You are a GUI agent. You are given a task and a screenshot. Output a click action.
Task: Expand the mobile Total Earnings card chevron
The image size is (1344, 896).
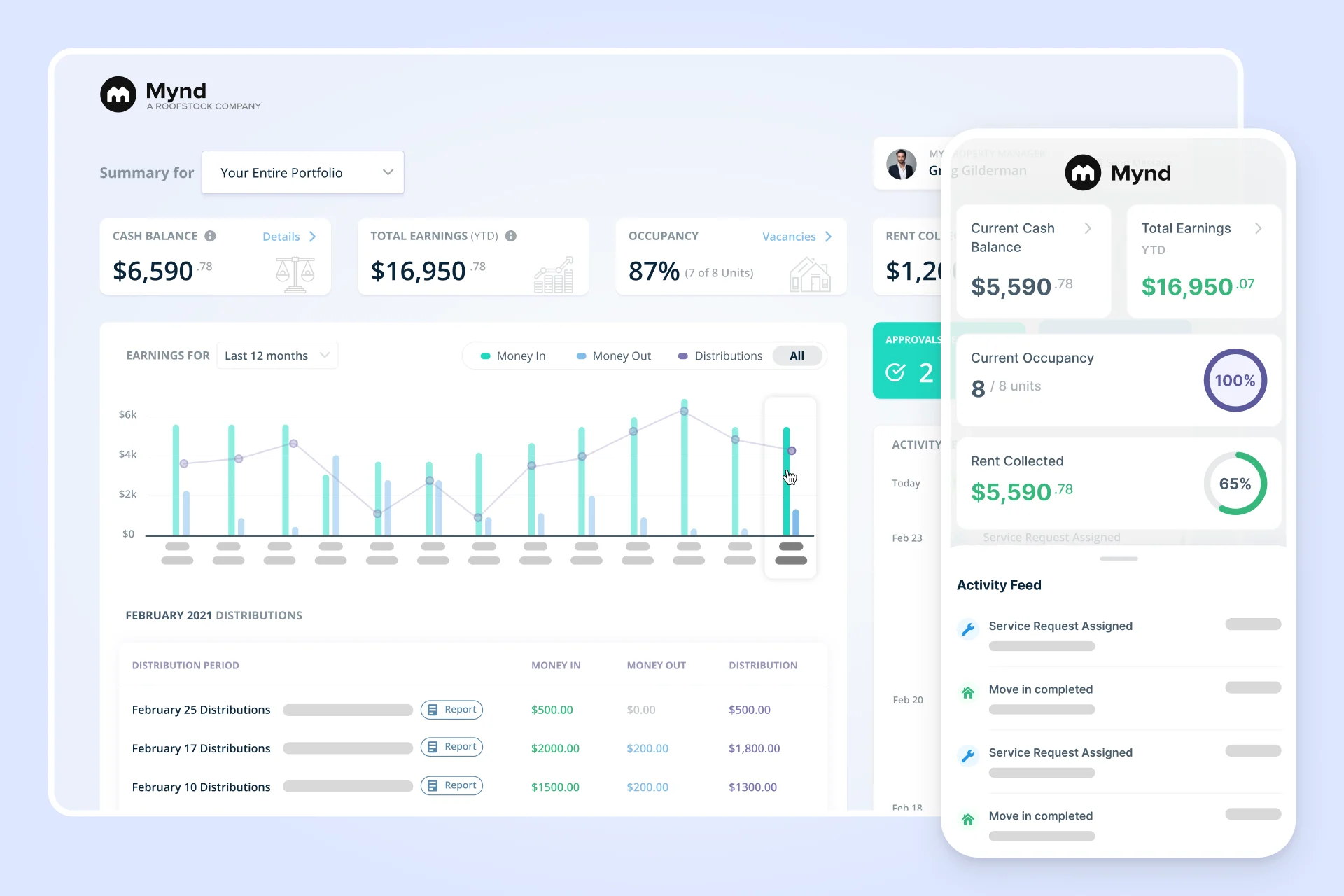pyautogui.click(x=1259, y=228)
